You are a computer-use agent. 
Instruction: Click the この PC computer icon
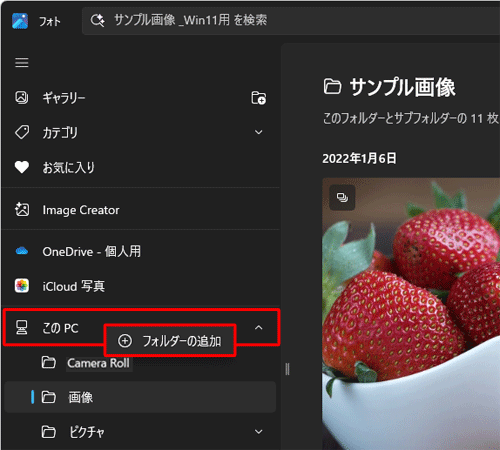point(22,327)
